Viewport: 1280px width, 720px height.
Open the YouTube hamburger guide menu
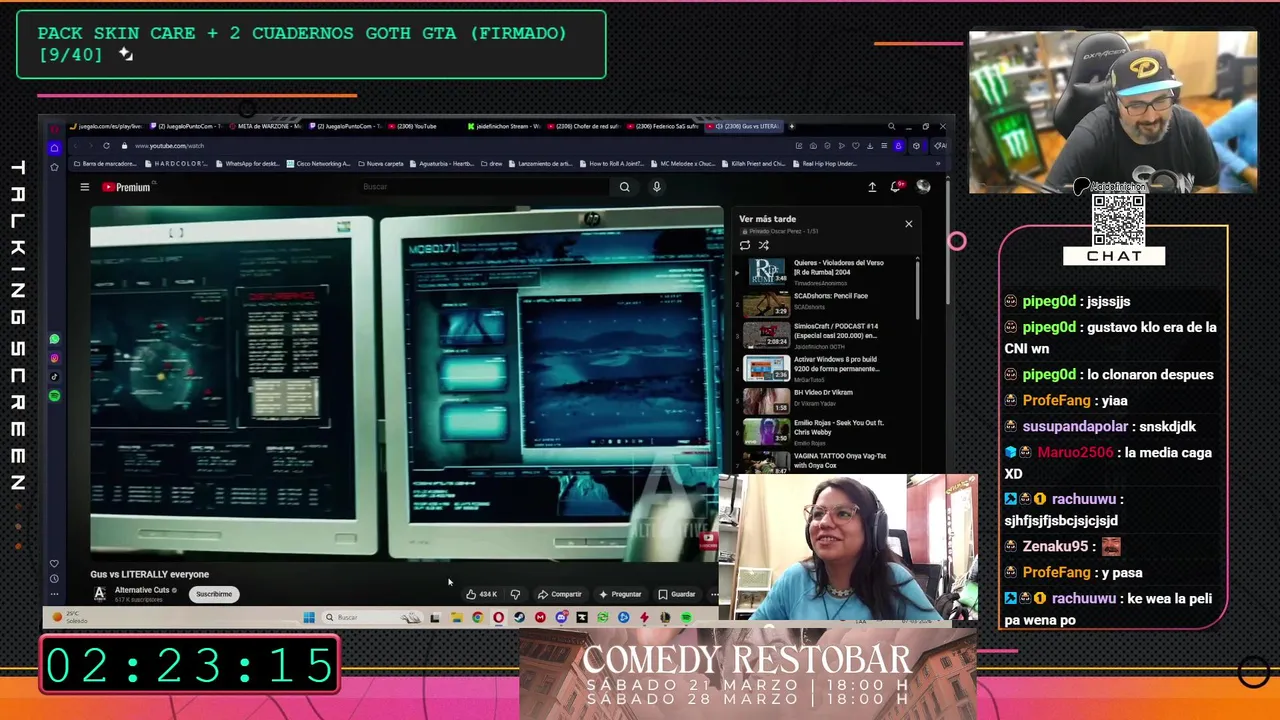pos(85,187)
